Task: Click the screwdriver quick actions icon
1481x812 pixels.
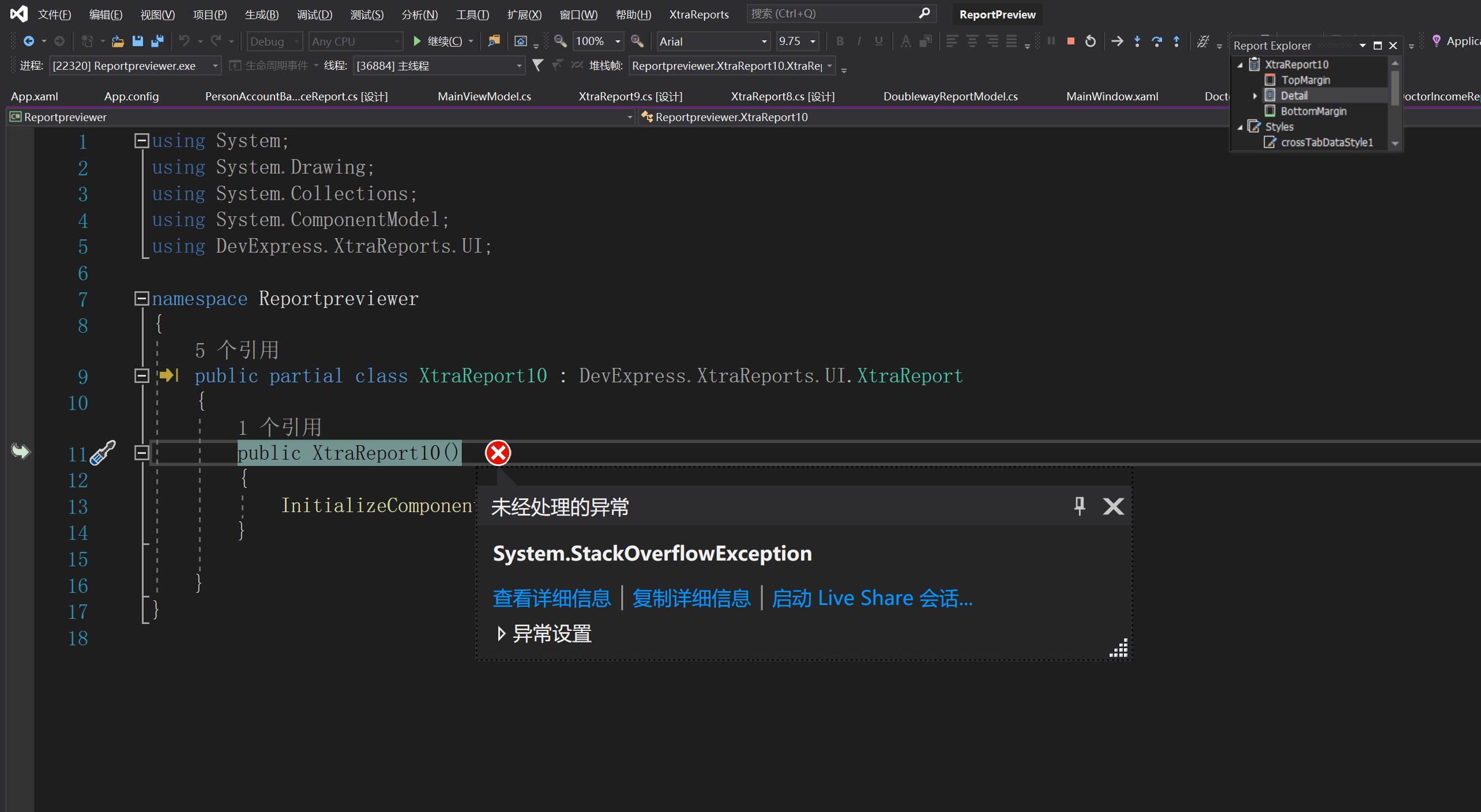Action: (x=103, y=453)
